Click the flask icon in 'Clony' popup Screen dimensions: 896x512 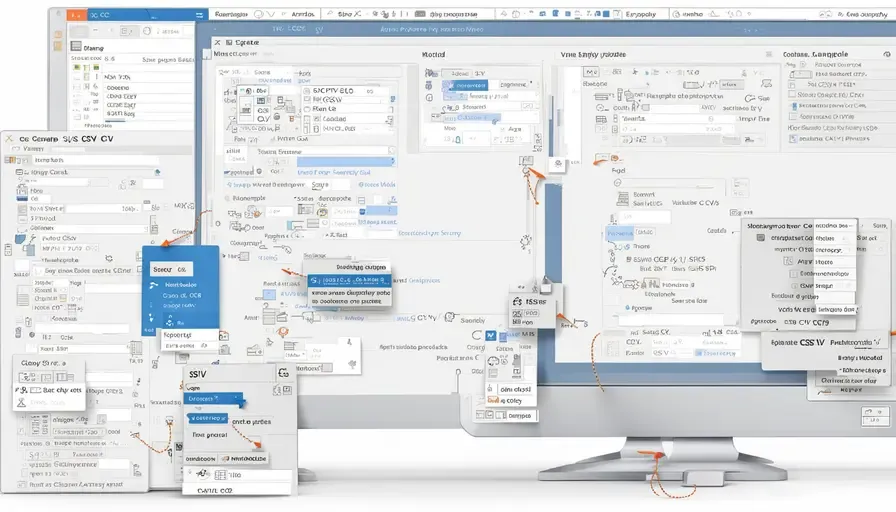tap(21, 403)
